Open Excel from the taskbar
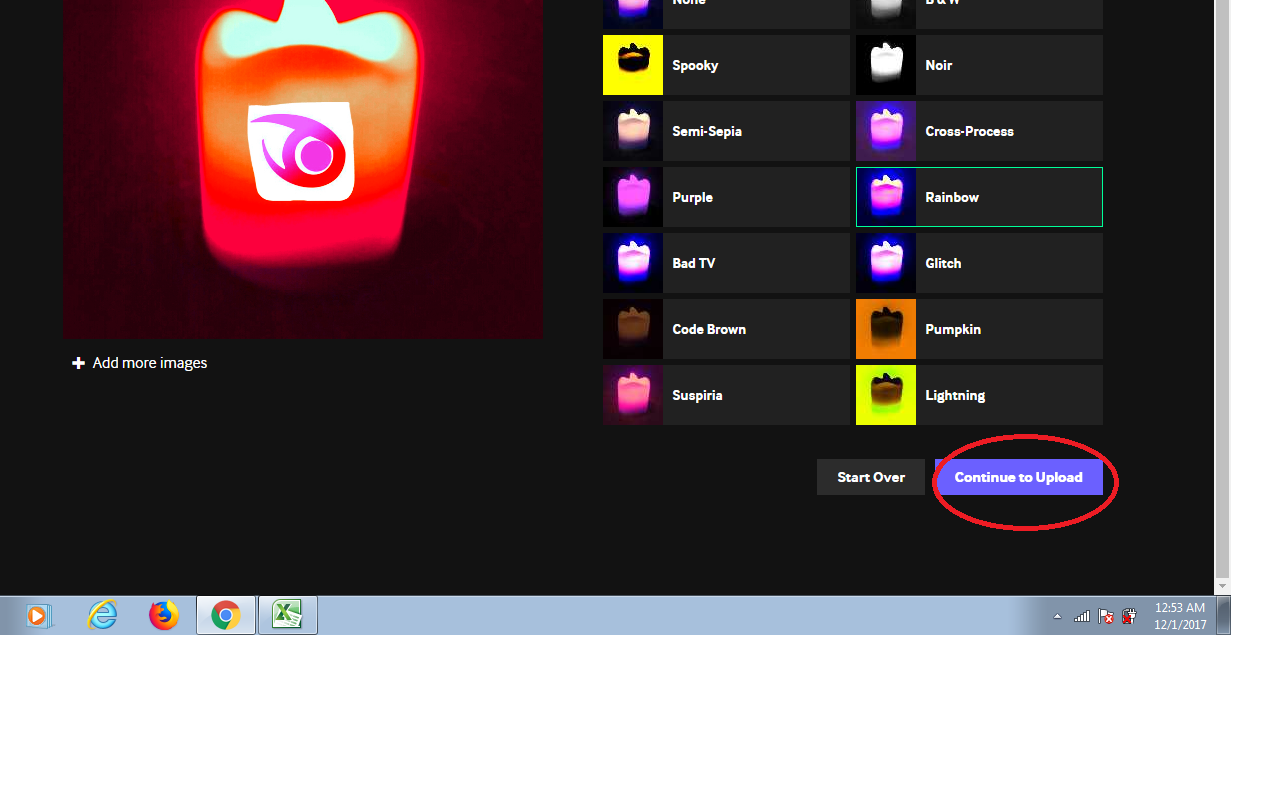This screenshot has width=1280, height=800. (288, 615)
